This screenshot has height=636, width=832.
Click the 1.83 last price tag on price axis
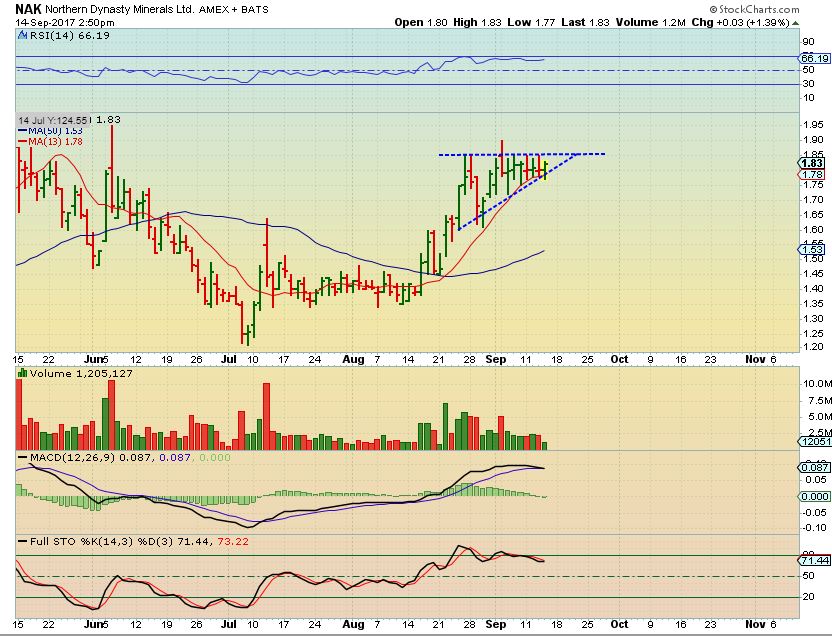(812, 163)
